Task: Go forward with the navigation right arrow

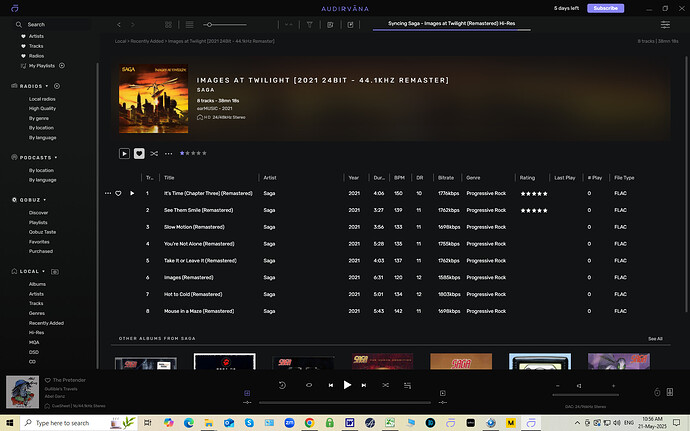Action: 132,25
